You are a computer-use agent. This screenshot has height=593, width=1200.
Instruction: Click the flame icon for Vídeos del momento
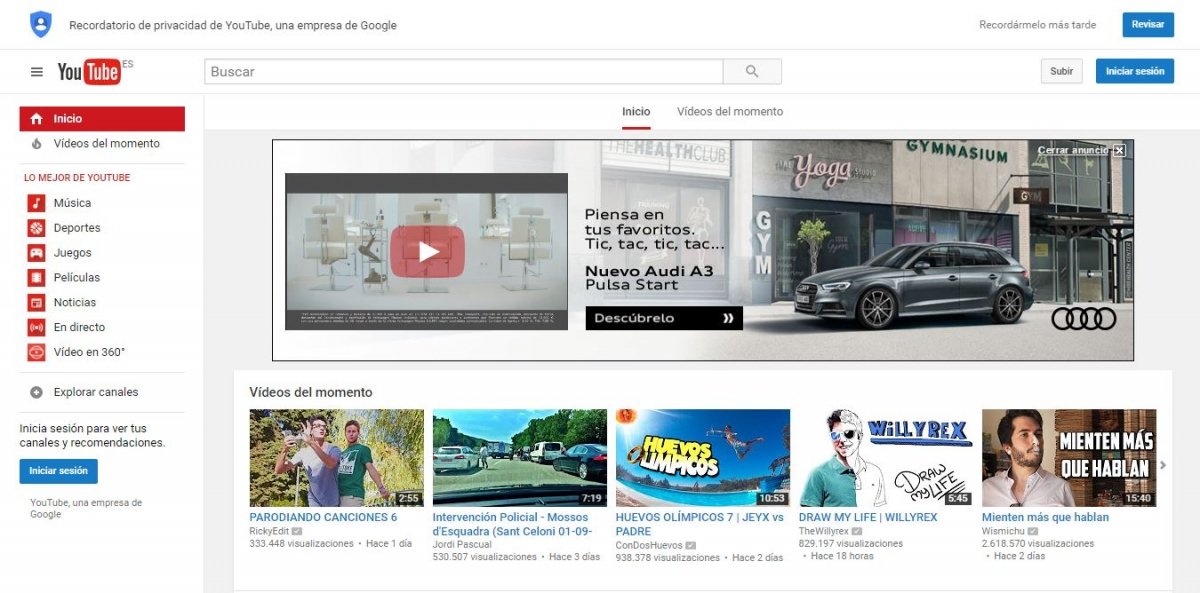37,144
